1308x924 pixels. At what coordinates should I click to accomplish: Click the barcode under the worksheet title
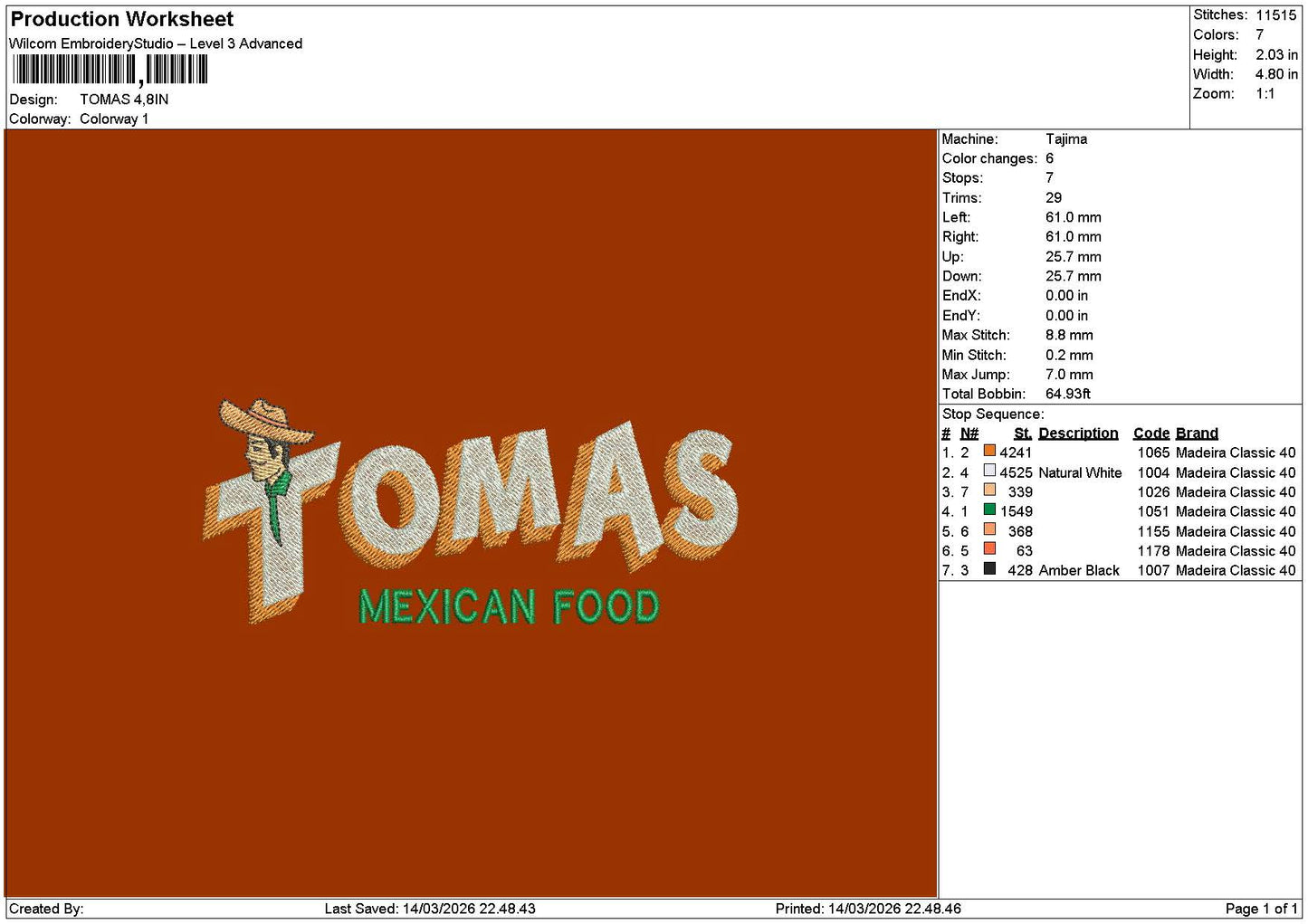tap(110, 70)
